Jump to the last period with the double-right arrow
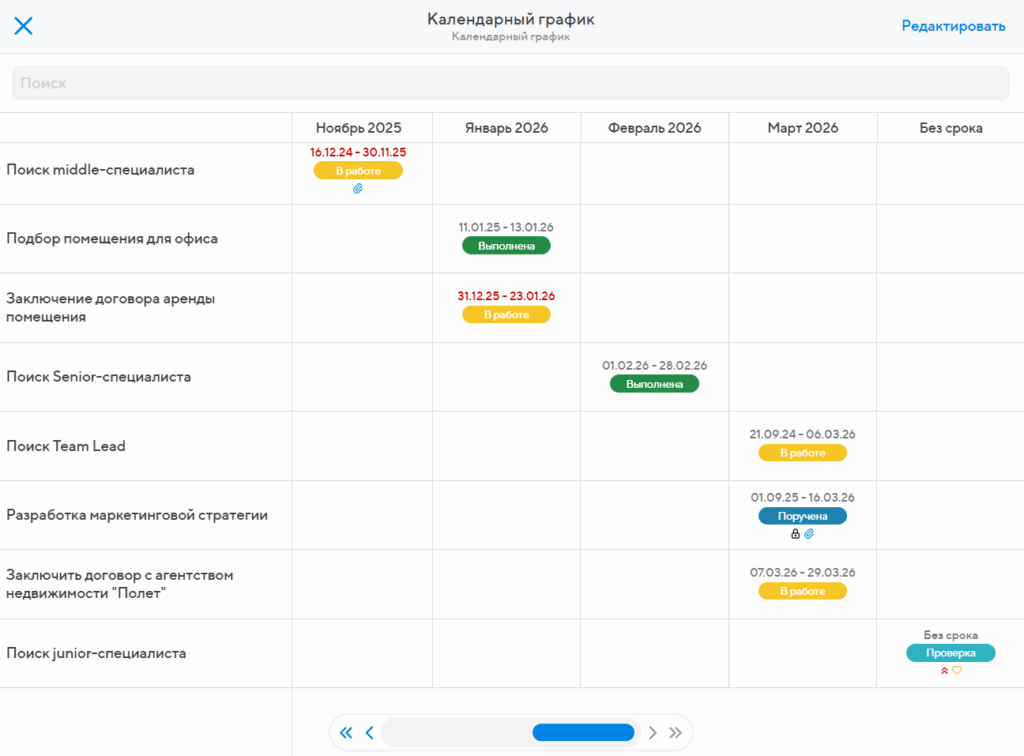Screen dimensions: 1024x756 676,733
